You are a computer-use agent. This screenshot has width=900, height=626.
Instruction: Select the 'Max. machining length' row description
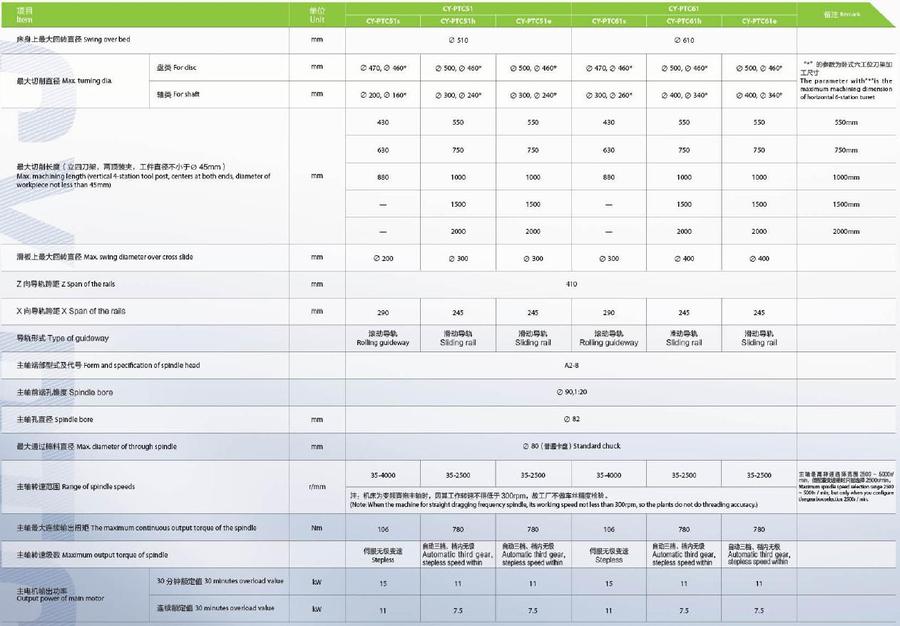(143, 176)
